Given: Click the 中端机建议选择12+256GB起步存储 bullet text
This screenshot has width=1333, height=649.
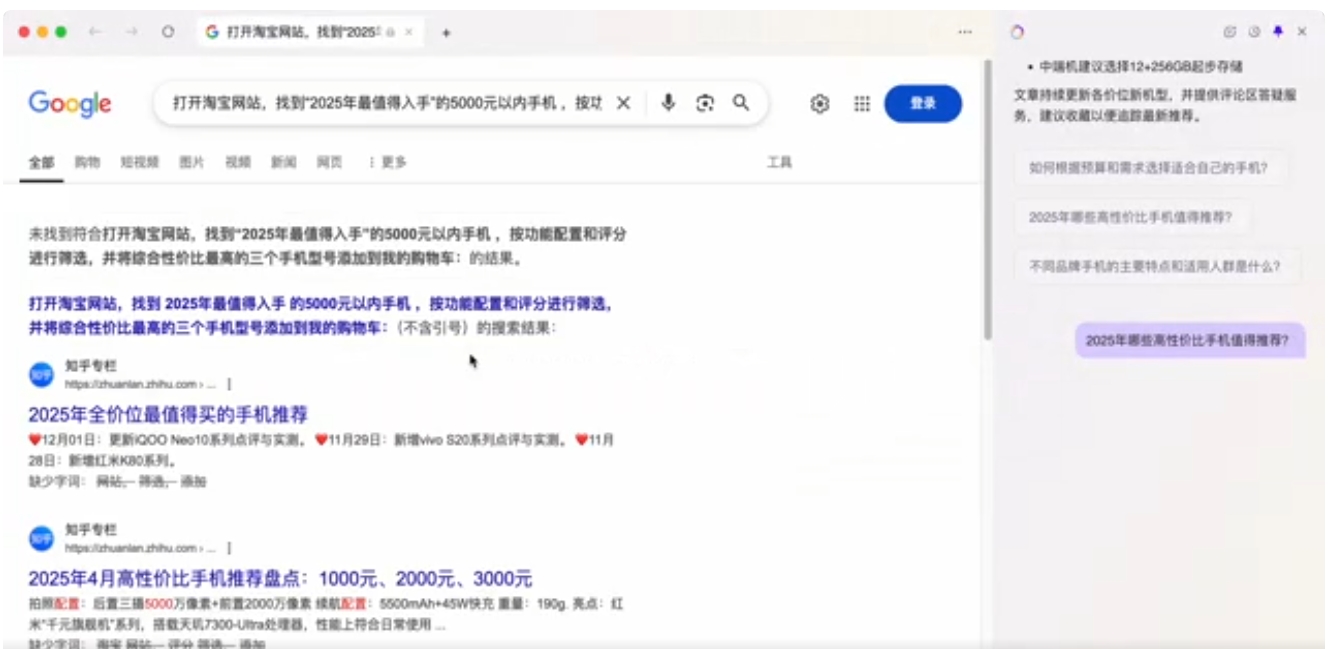Looking at the screenshot, I should point(1142,67).
